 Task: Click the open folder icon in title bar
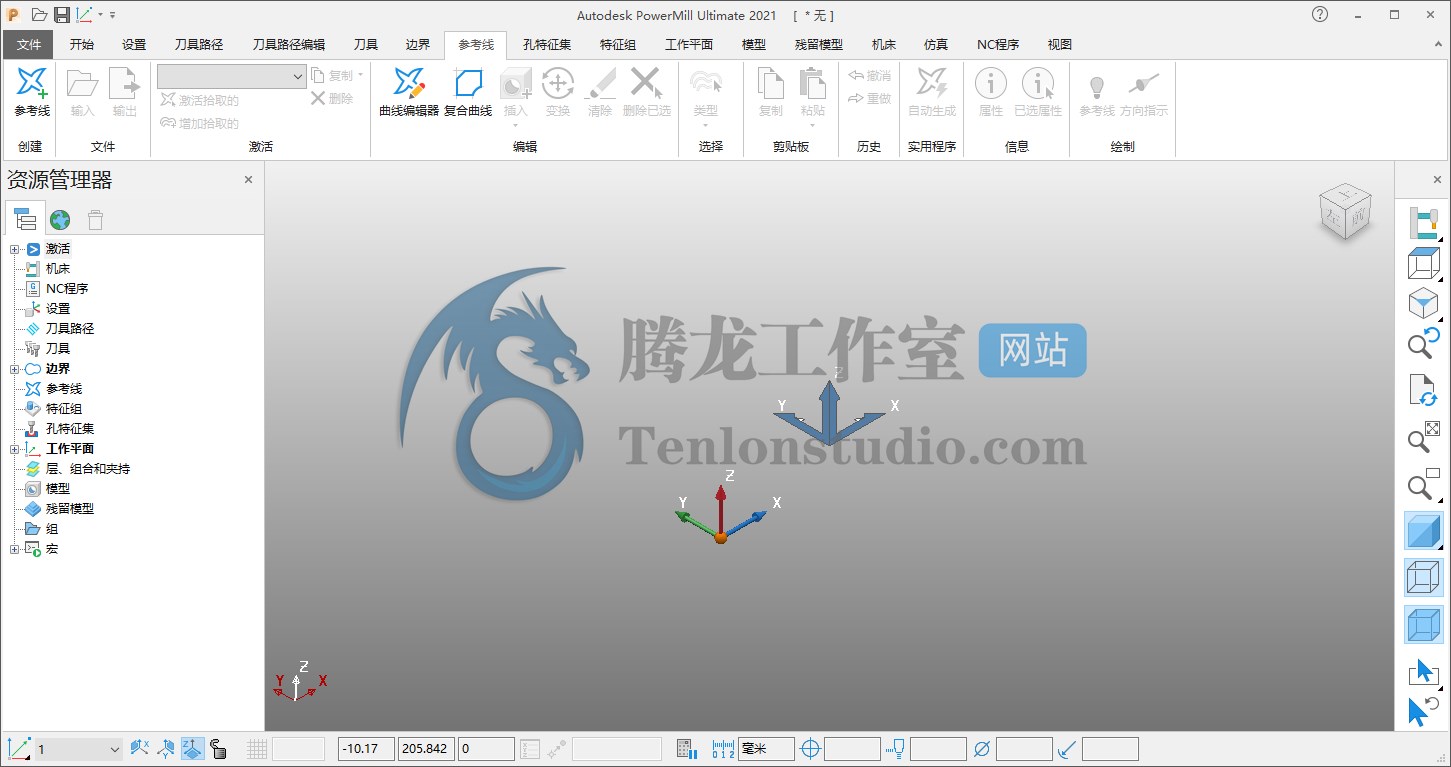point(39,14)
